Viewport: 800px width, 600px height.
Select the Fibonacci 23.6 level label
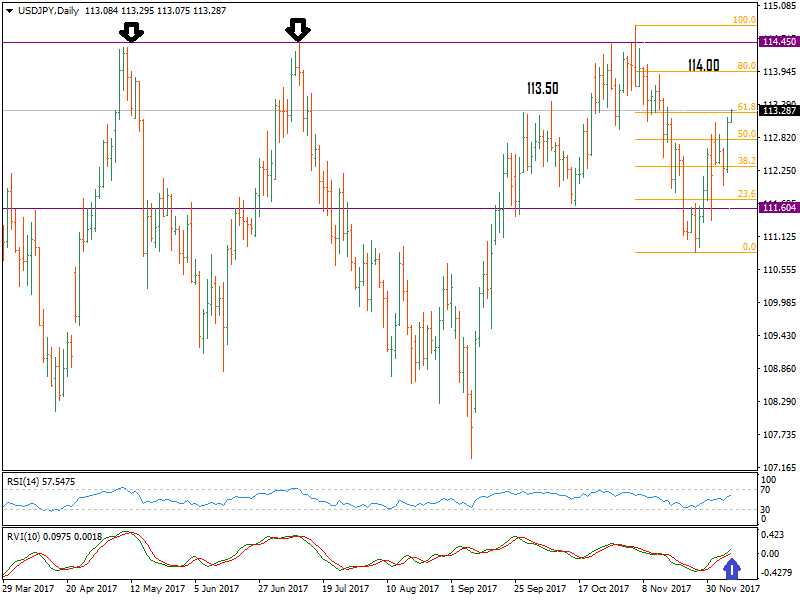pyautogui.click(x=745, y=194)
